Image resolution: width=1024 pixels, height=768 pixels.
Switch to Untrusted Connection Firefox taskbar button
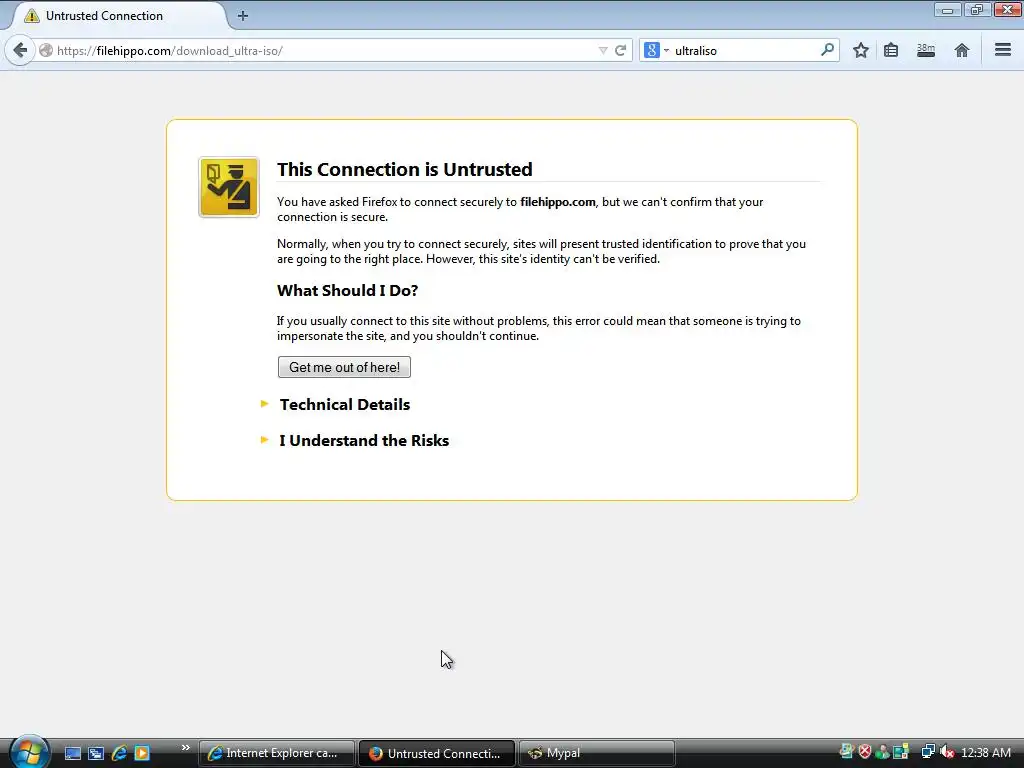[x=437, y=753]
